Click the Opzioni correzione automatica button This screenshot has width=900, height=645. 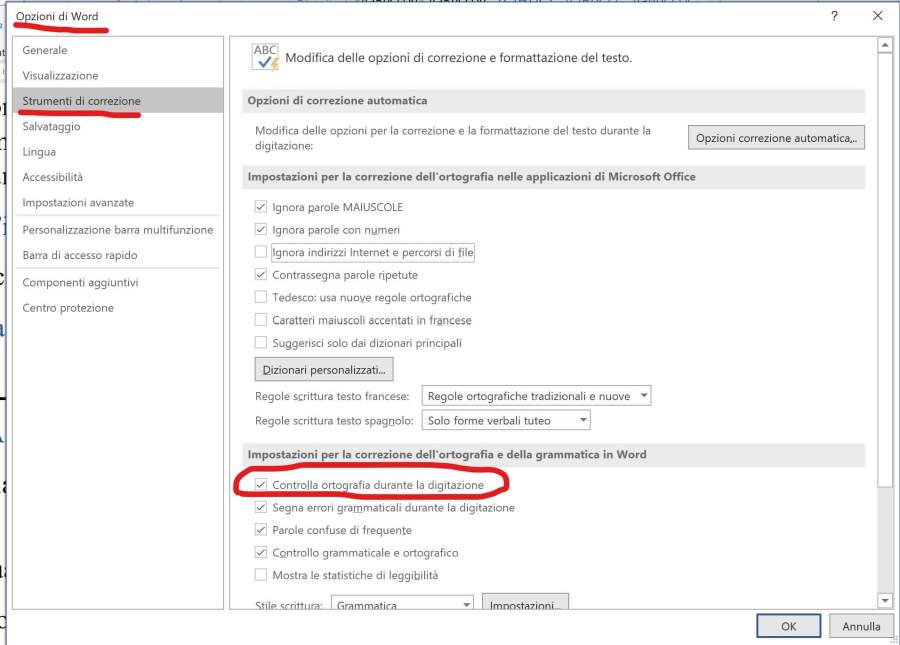tap(776, 138)
